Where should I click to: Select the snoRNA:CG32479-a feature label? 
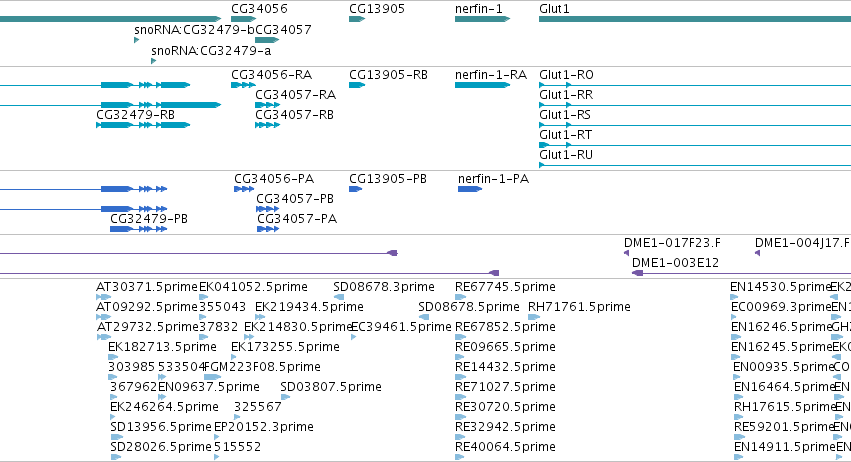[211, 50]
